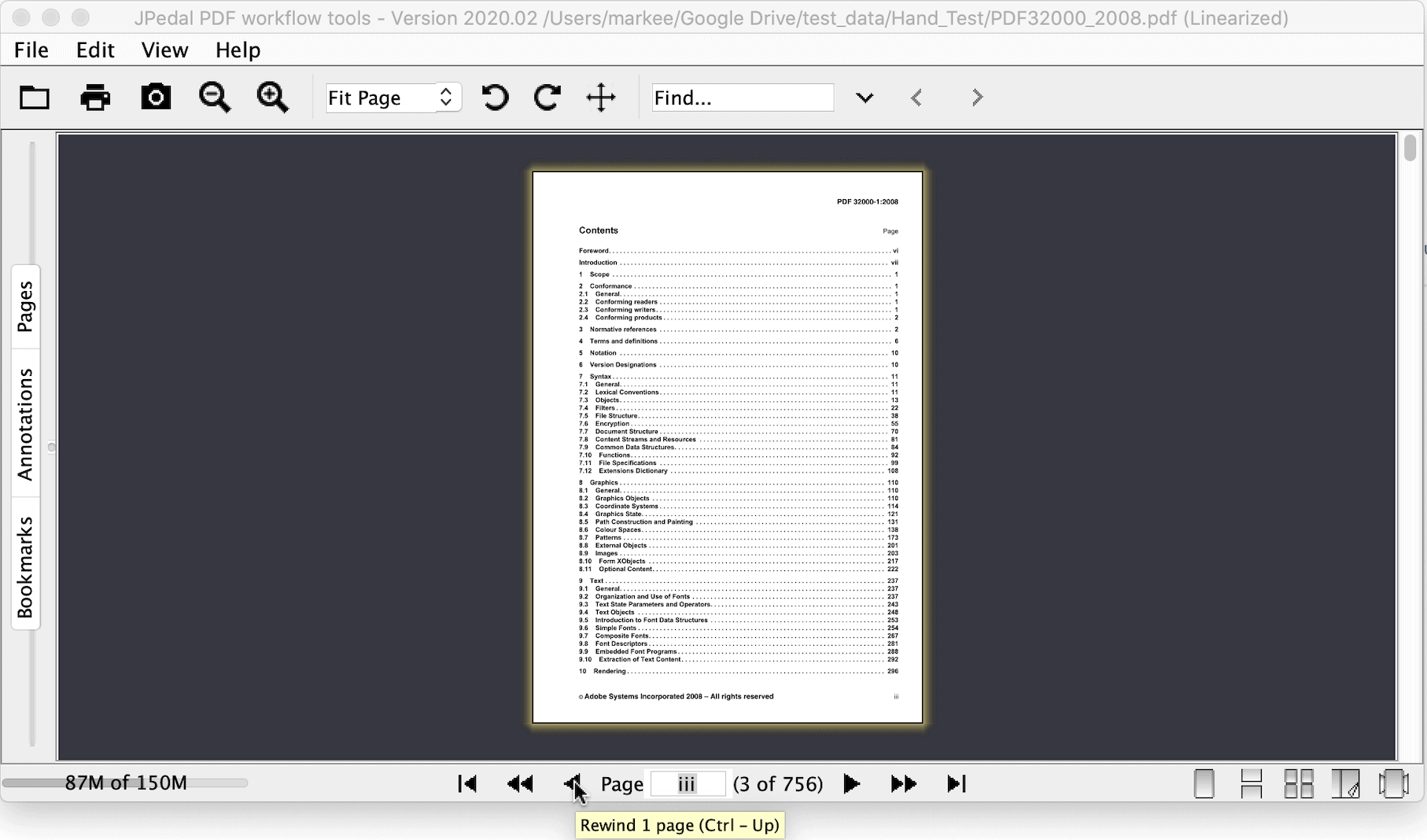Switch to the Pages side tab
This screenshot has height=840, width=1427.
coord(25,306)
